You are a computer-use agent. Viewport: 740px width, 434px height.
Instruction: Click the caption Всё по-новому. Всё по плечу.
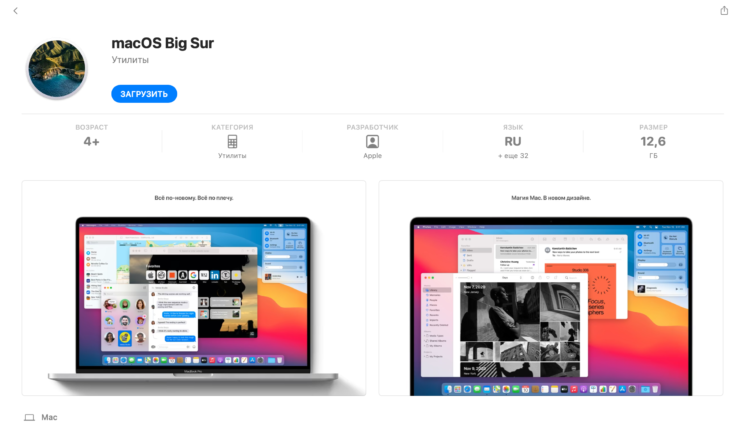194,198
